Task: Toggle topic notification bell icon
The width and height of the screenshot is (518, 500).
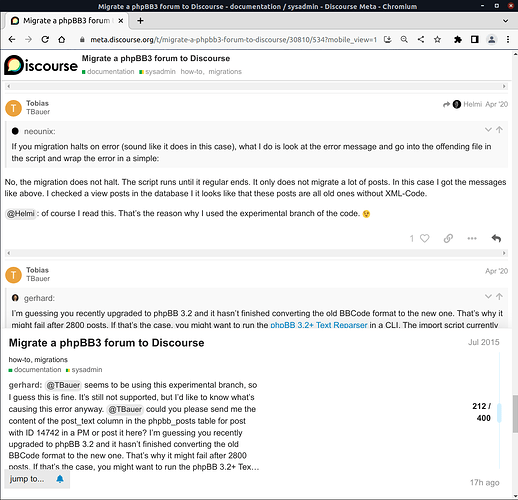Action: (60, 479)
